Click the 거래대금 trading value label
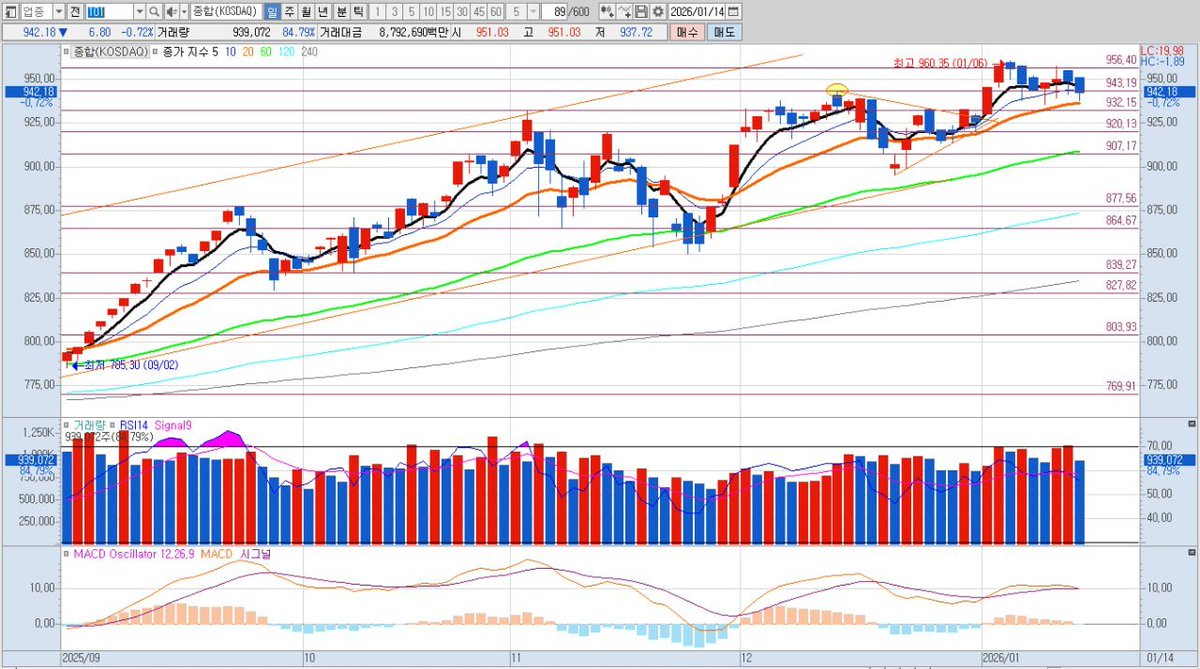The image size is (1200, 669). tap(340, 32)
